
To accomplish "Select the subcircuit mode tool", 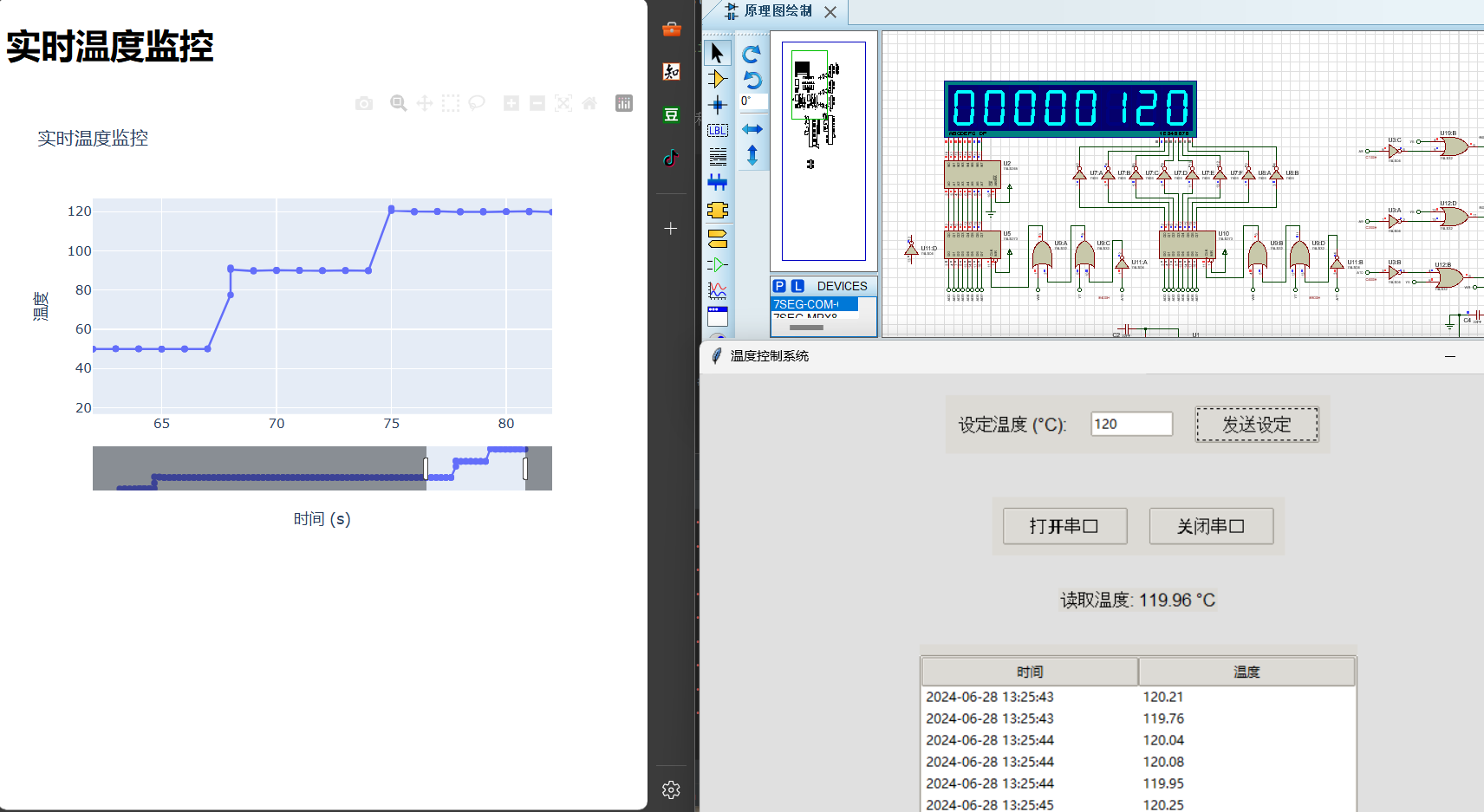I will point(718,210).
